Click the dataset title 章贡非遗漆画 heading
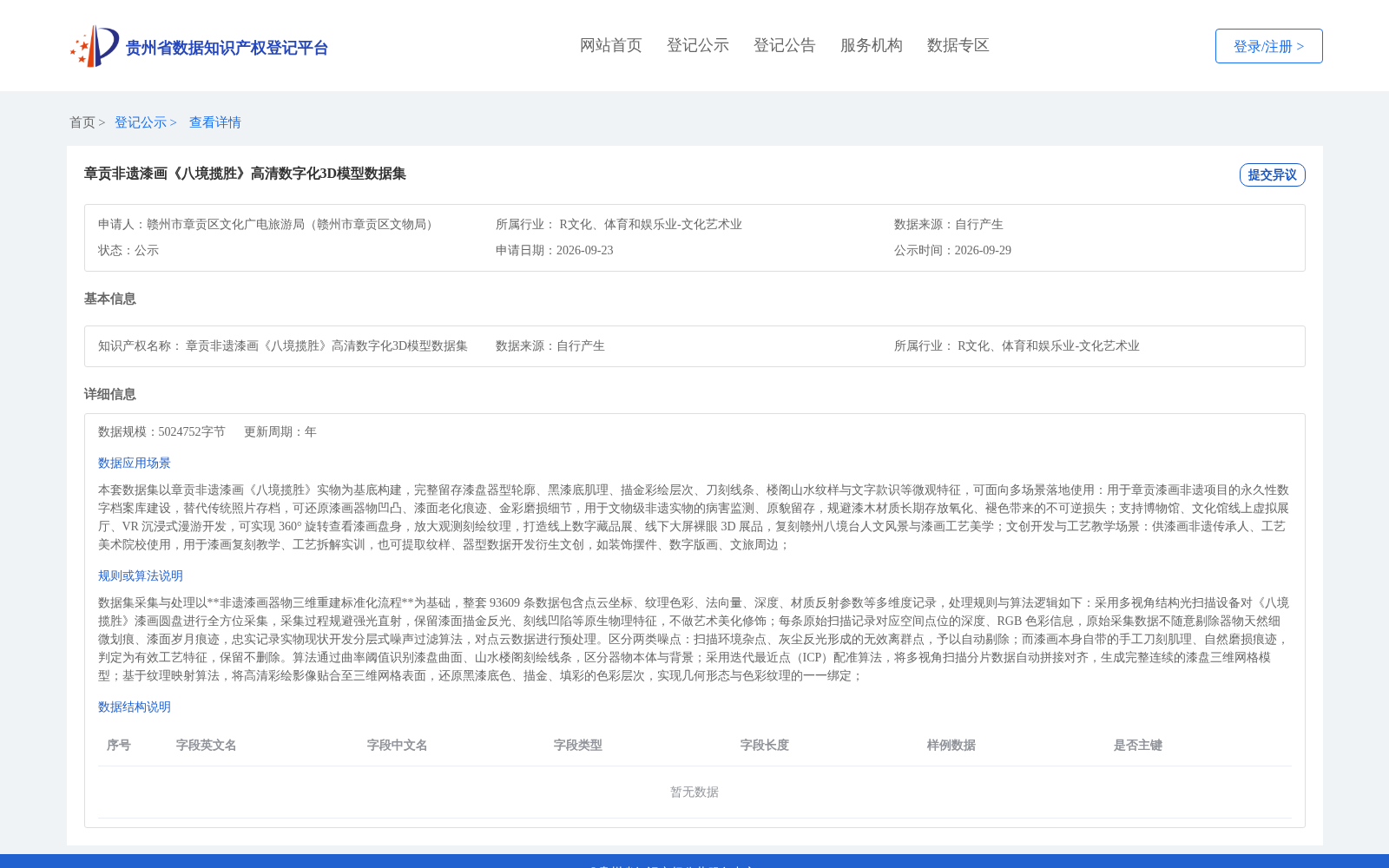Screen dimensions: 1389x868 click(x=245, y=174)
